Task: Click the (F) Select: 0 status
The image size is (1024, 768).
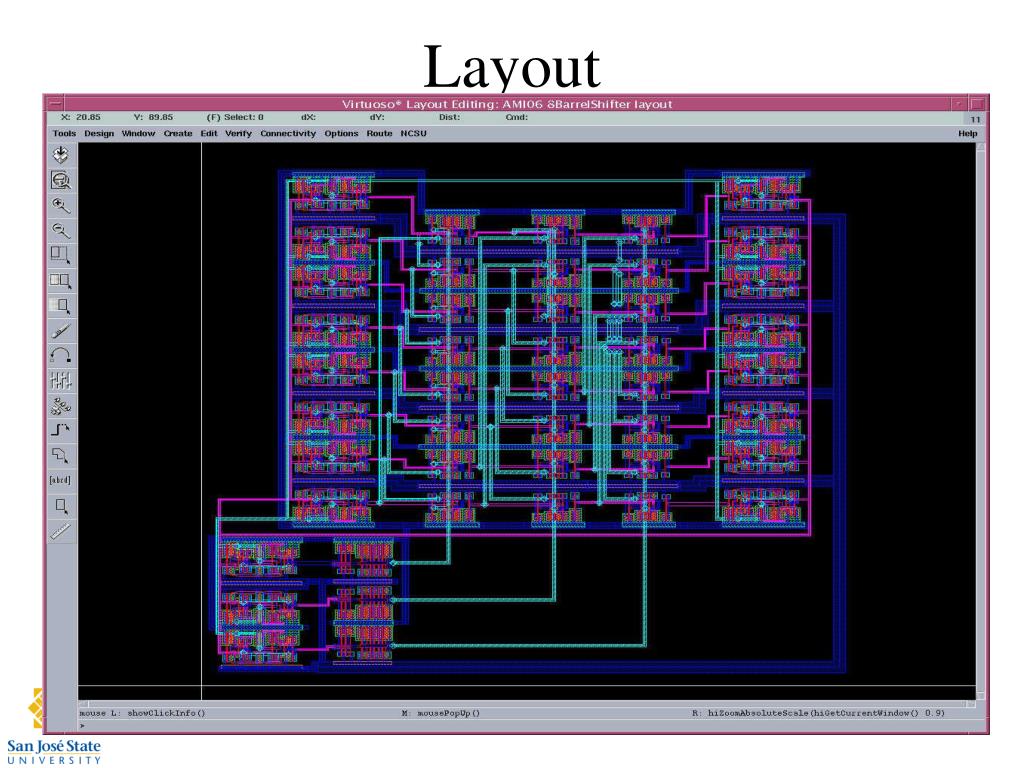Action: [235, 118]
